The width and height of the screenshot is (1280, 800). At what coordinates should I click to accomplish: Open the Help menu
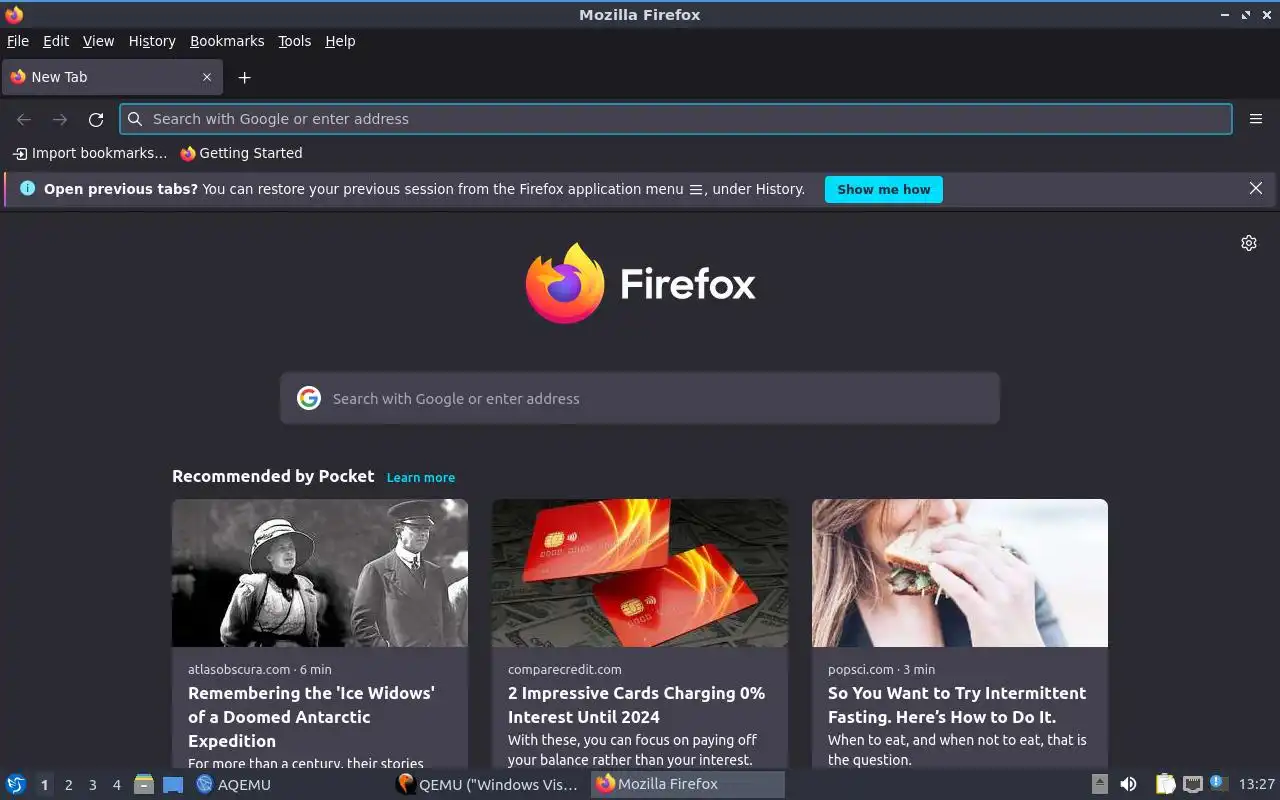tap(340, 41)
